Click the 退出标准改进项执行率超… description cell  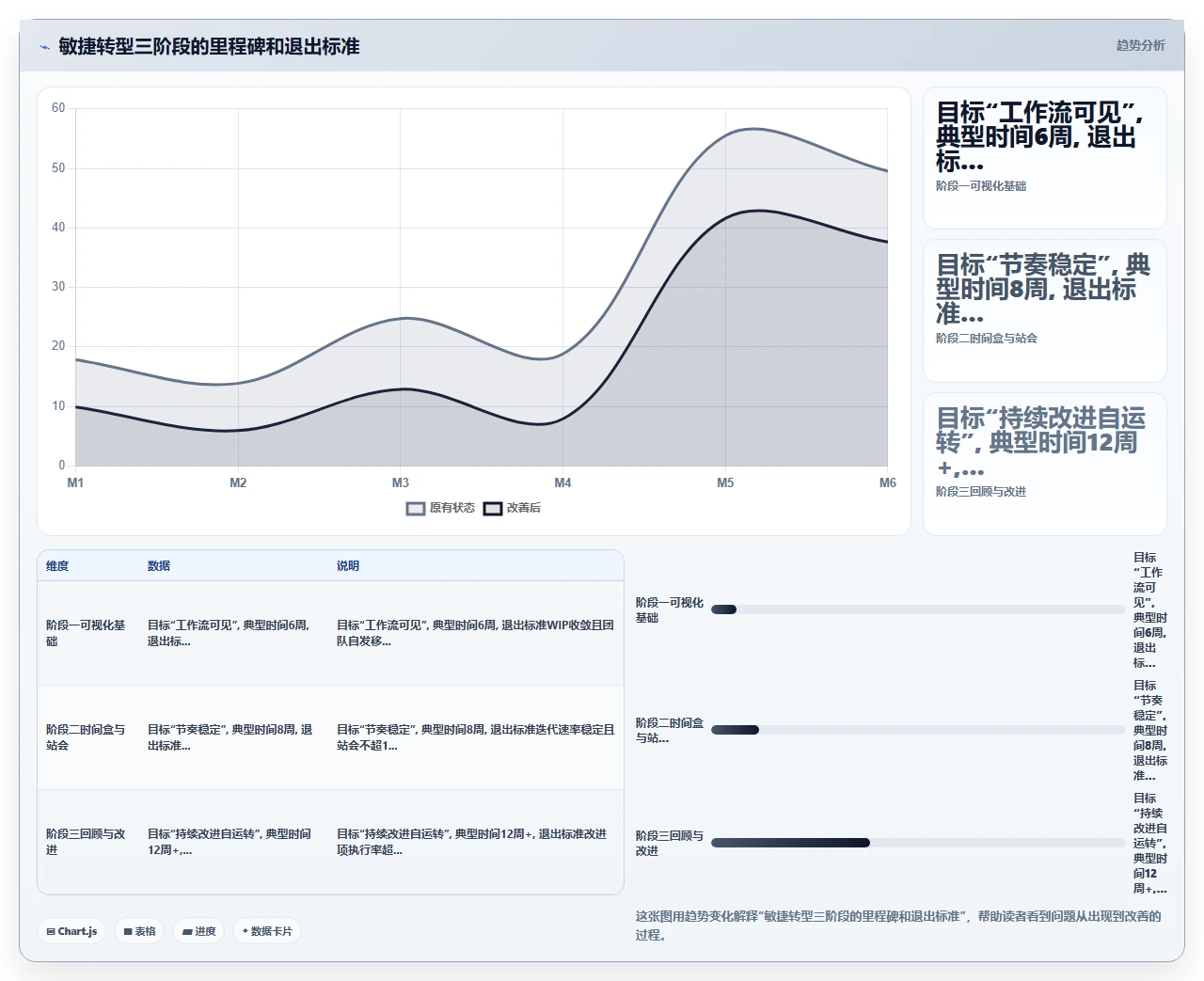(476, 842)
